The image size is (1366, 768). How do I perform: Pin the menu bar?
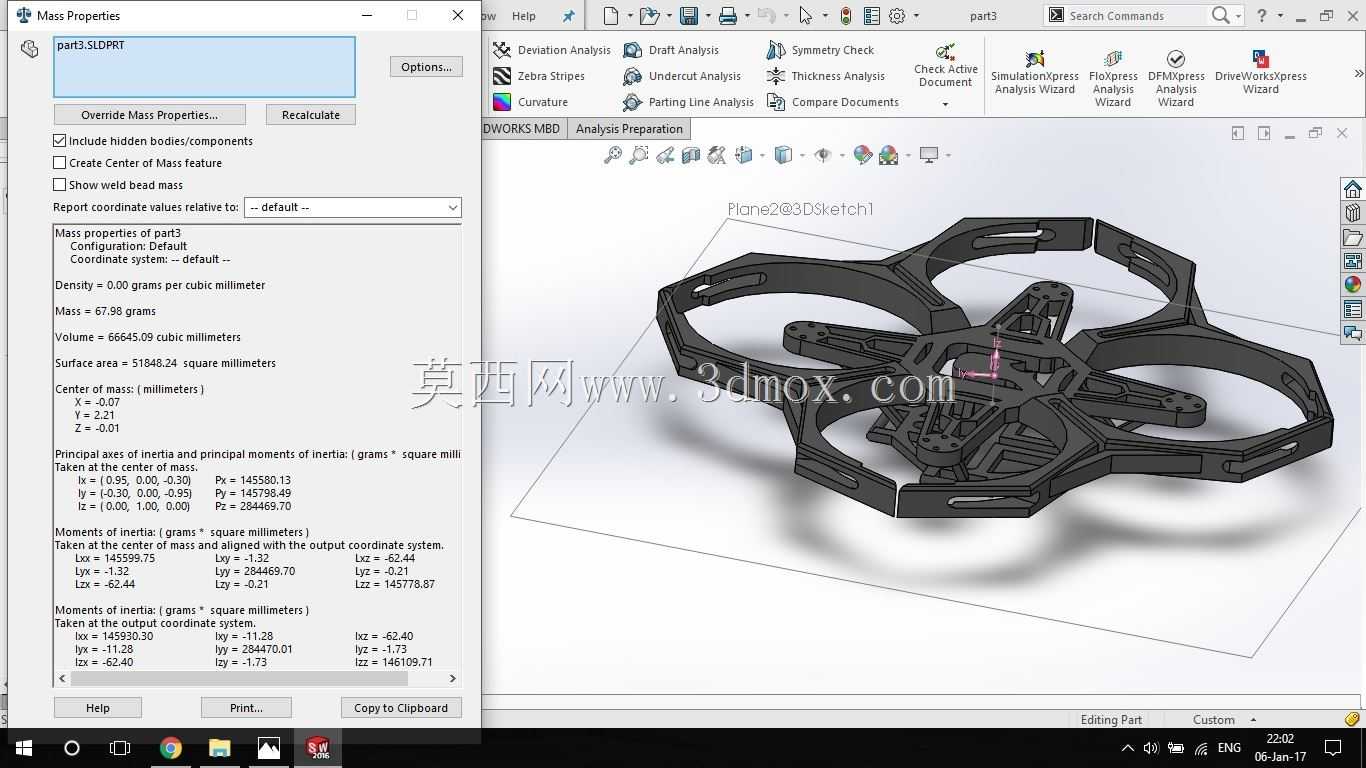pos(568,16)
